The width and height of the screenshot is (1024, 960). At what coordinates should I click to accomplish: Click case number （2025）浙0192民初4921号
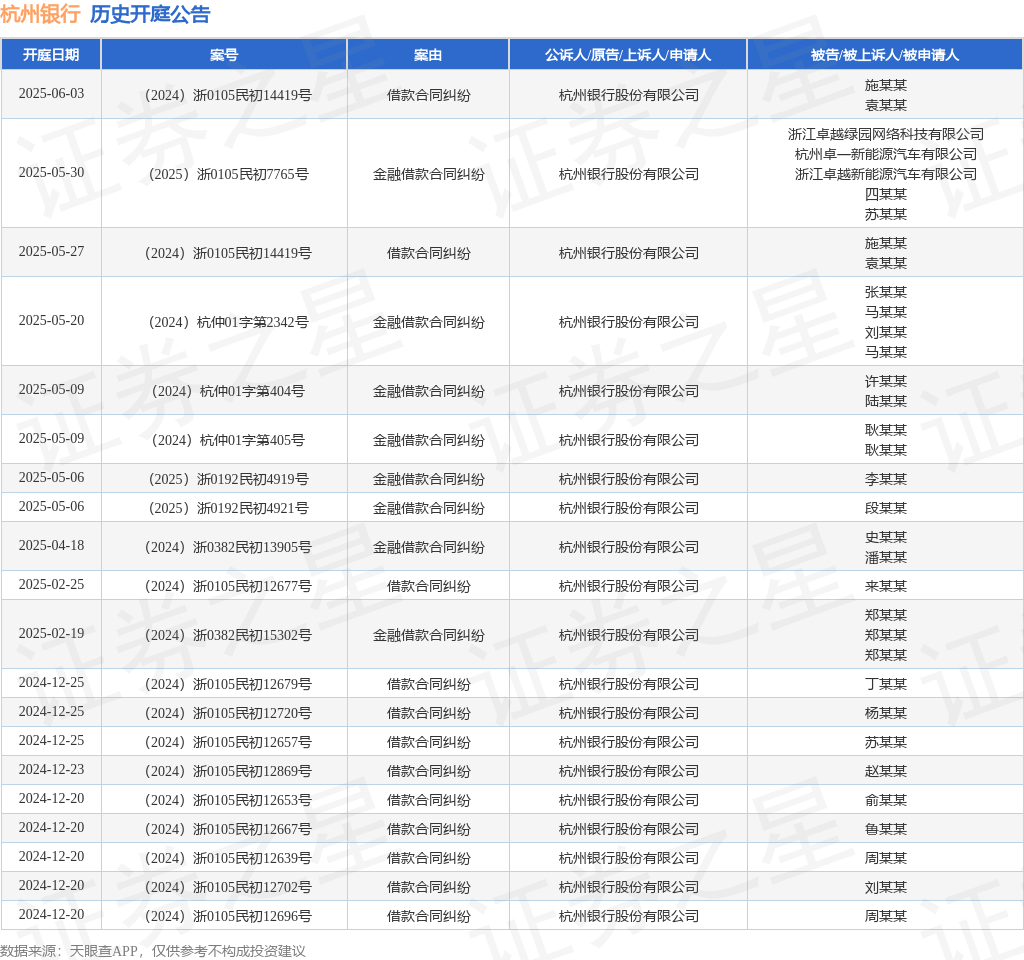pyautogui.click(x=225, y=508)
